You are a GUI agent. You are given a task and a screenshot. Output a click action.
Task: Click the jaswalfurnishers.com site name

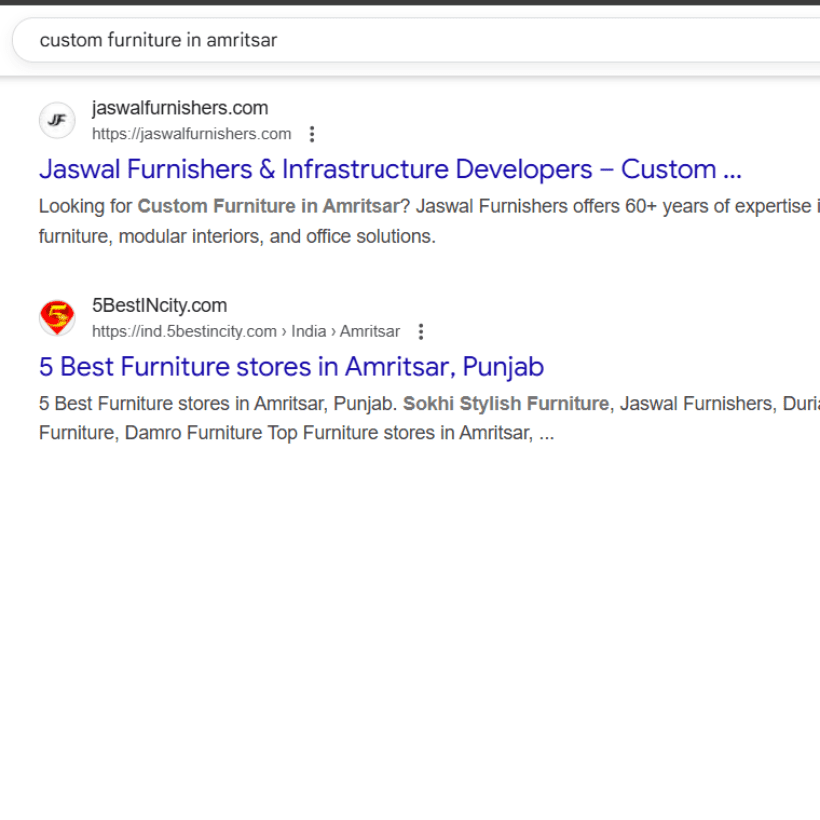(179, 107)
